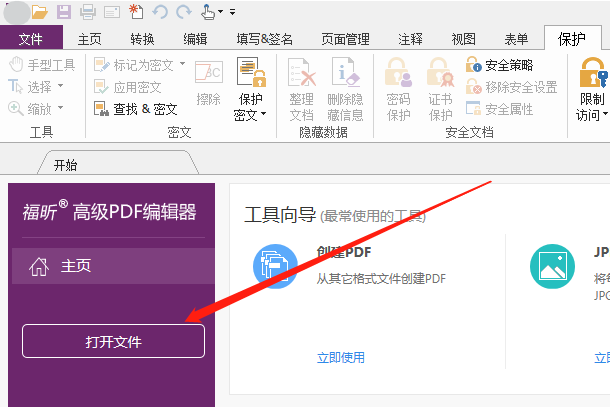Screen dimensions: 610x407
Task: Select the 手型工具 hand tool
Action: coord(42,65)
